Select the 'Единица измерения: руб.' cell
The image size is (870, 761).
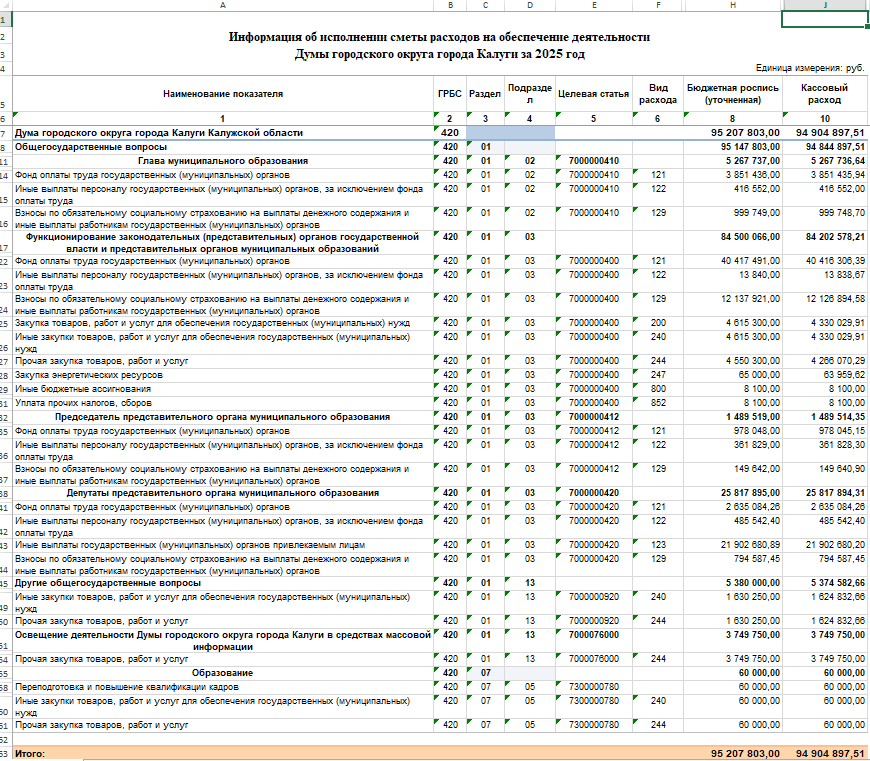810,67
